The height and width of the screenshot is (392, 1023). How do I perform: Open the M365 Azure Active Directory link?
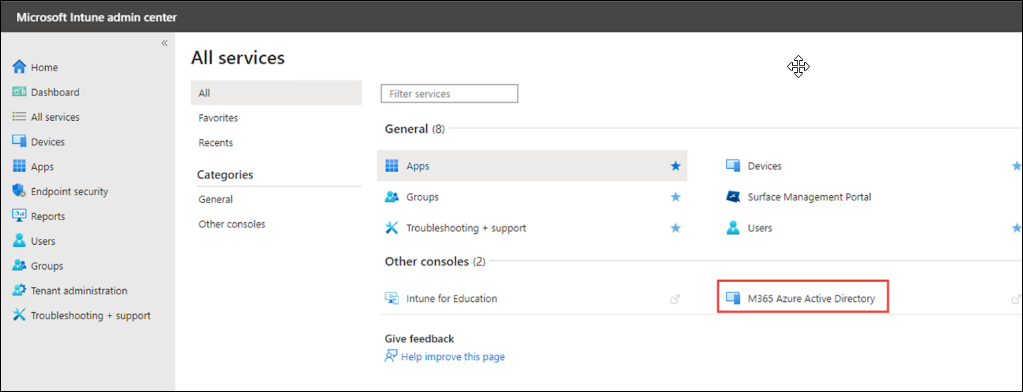tap(811, 299)
